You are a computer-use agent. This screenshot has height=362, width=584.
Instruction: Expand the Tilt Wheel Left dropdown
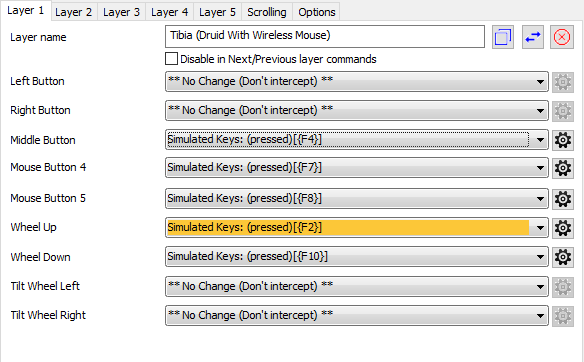[x=357, y=286]
